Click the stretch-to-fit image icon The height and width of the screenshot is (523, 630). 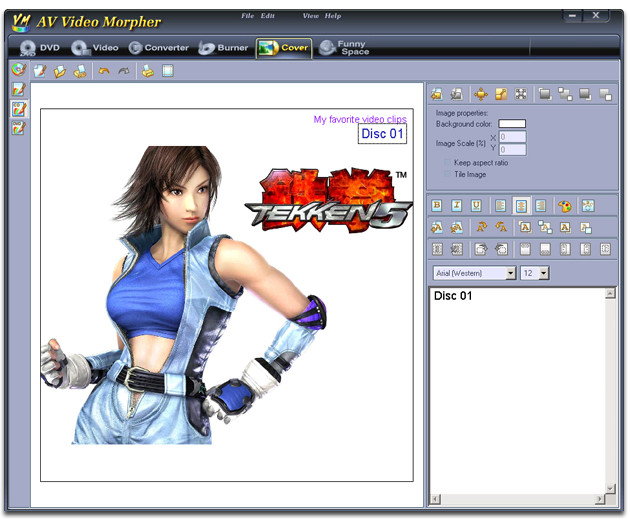coord(521,94)
